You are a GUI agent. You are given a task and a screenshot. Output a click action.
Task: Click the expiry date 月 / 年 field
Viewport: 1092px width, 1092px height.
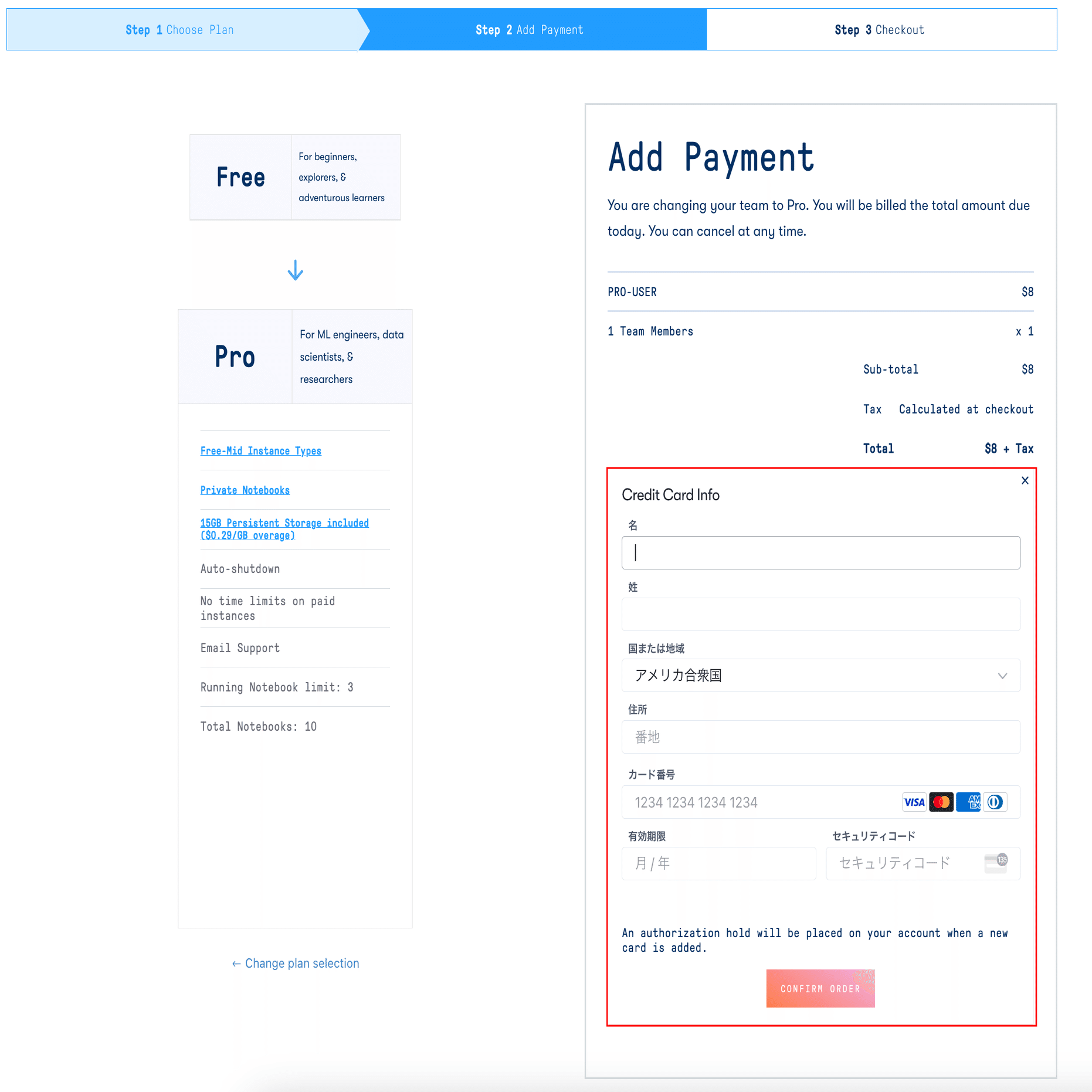(x=718, y=863)
